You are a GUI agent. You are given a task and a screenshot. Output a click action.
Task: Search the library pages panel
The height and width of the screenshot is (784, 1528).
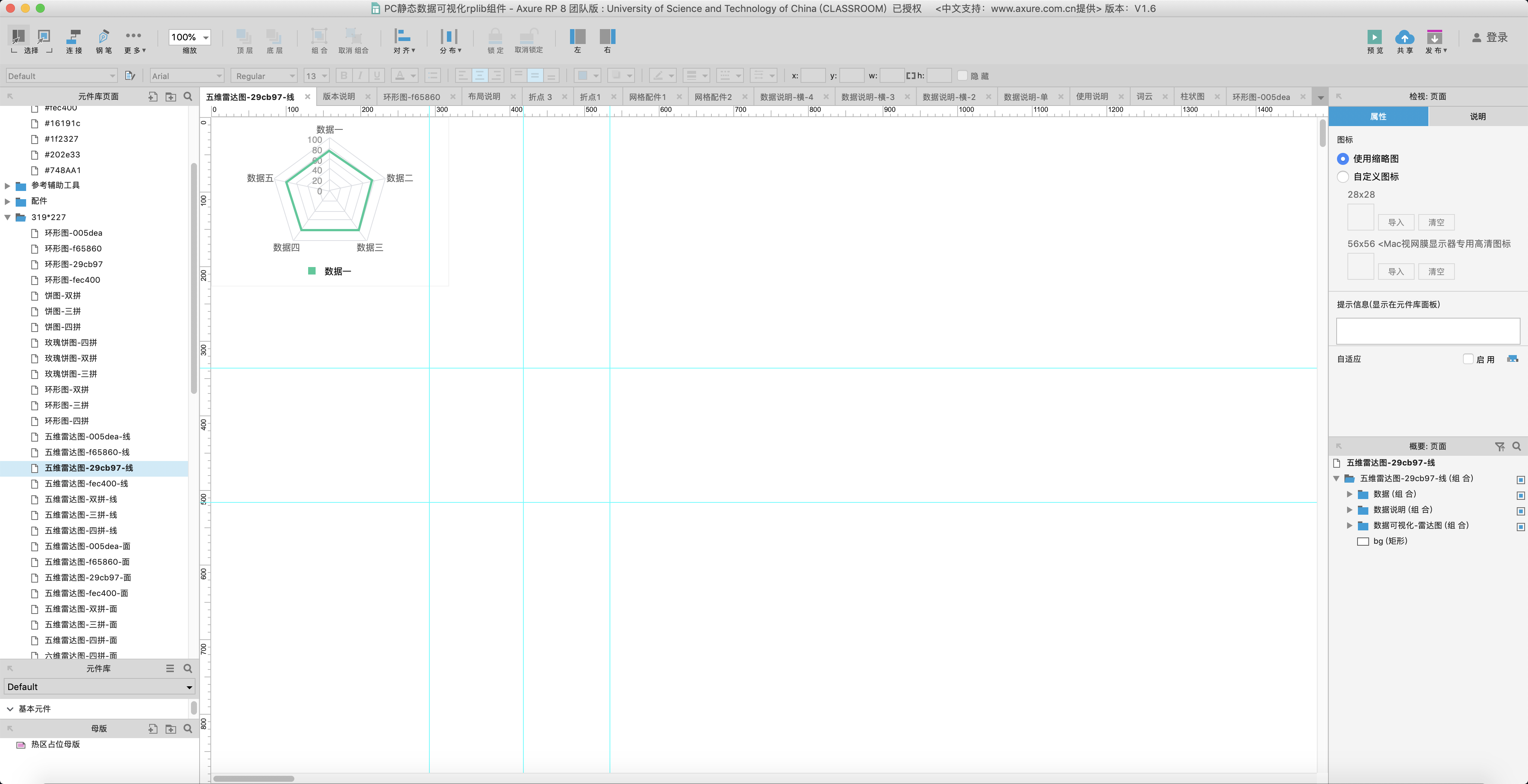click(x=188, y=96)
